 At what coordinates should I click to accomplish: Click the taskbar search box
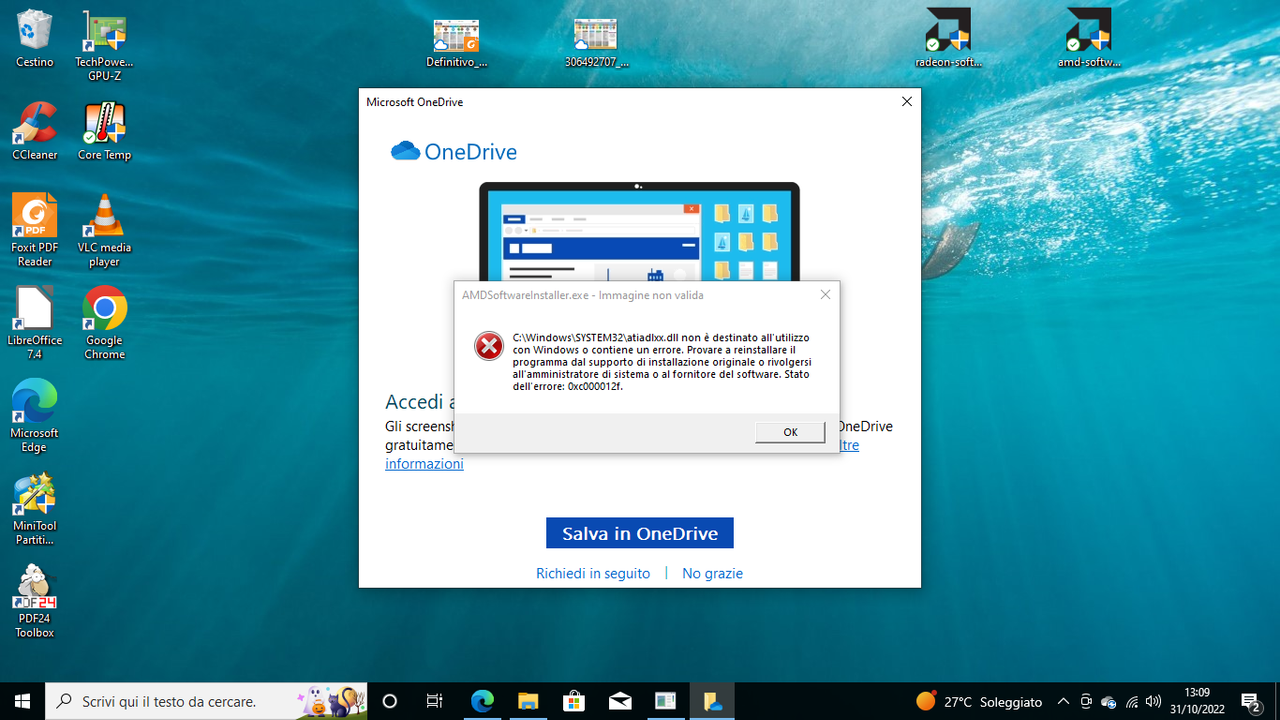point(207,701)
